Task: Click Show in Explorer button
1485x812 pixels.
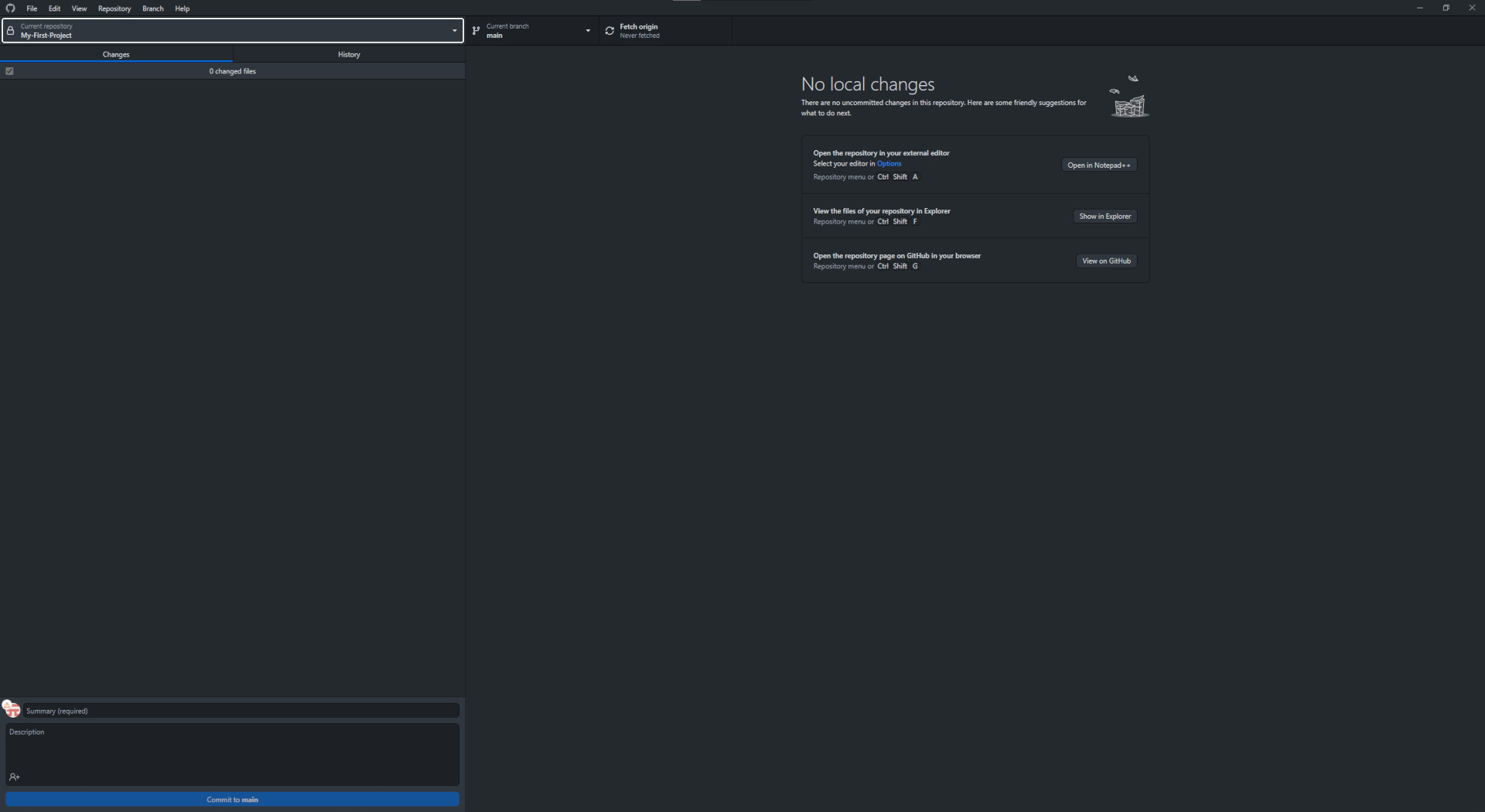Action: [1105, 217]
